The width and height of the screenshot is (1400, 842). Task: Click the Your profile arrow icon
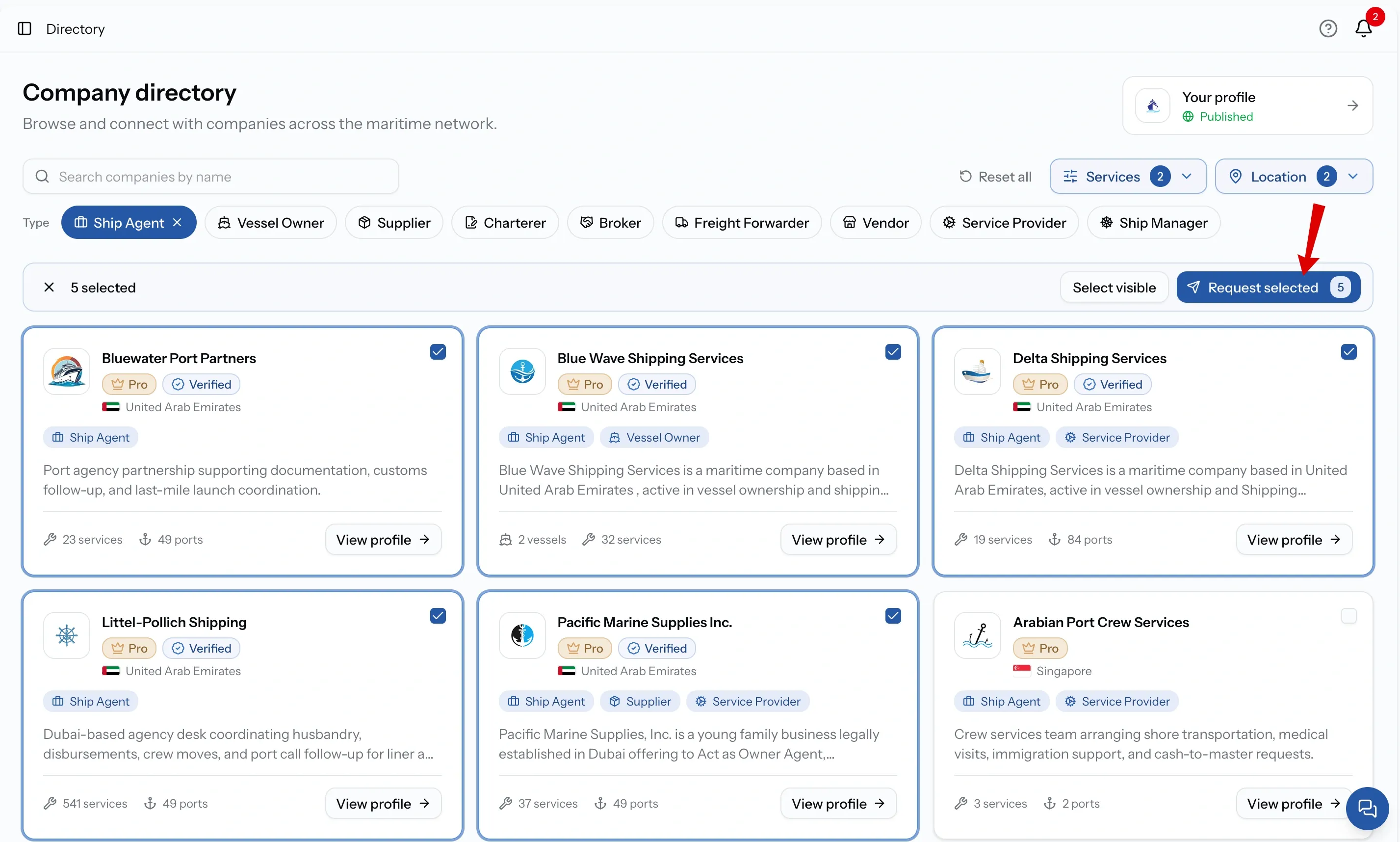(1352, 105)
